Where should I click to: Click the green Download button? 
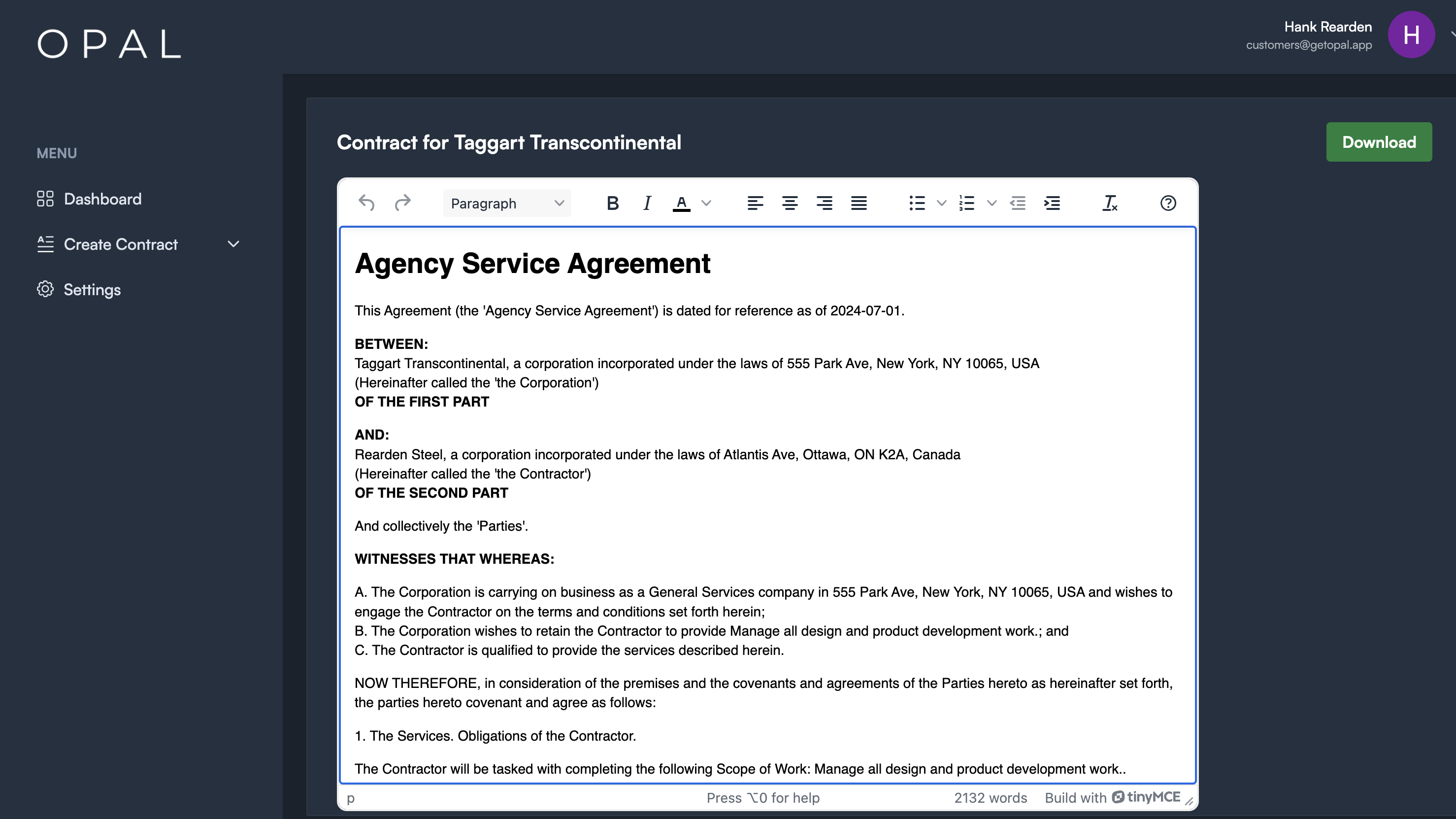tap(1379, 142)
